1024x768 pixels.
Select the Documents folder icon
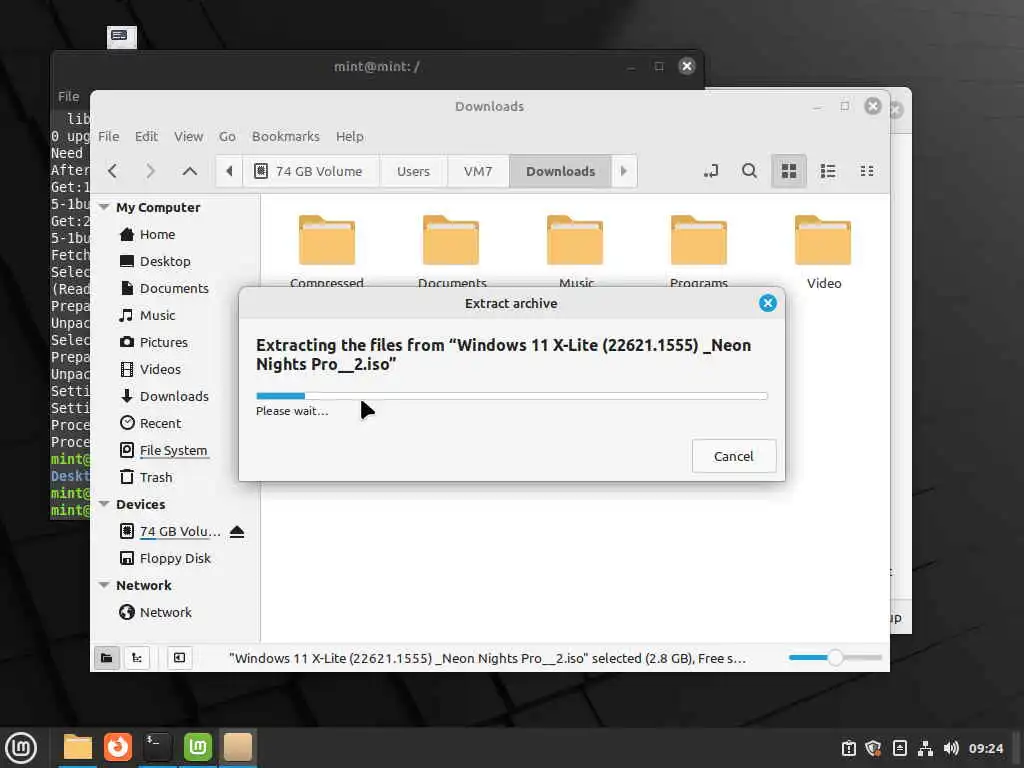(451, 240)
